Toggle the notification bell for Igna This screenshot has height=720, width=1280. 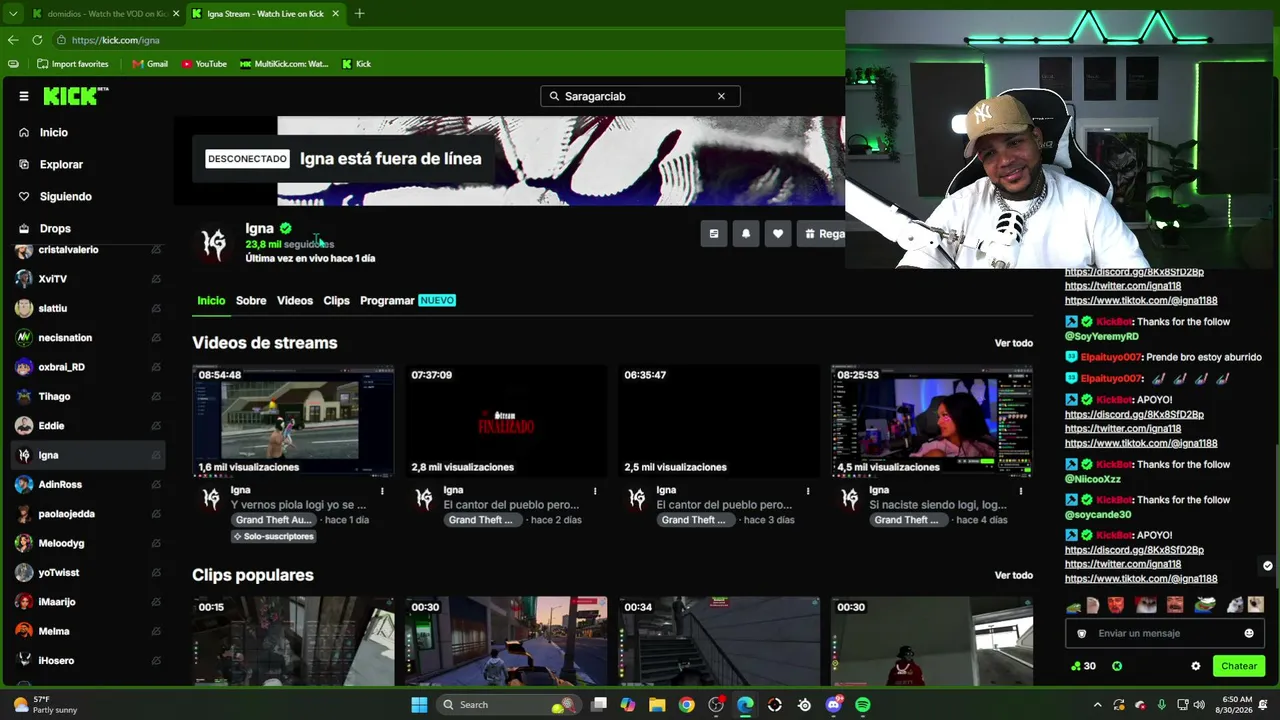tap(746, 234)
